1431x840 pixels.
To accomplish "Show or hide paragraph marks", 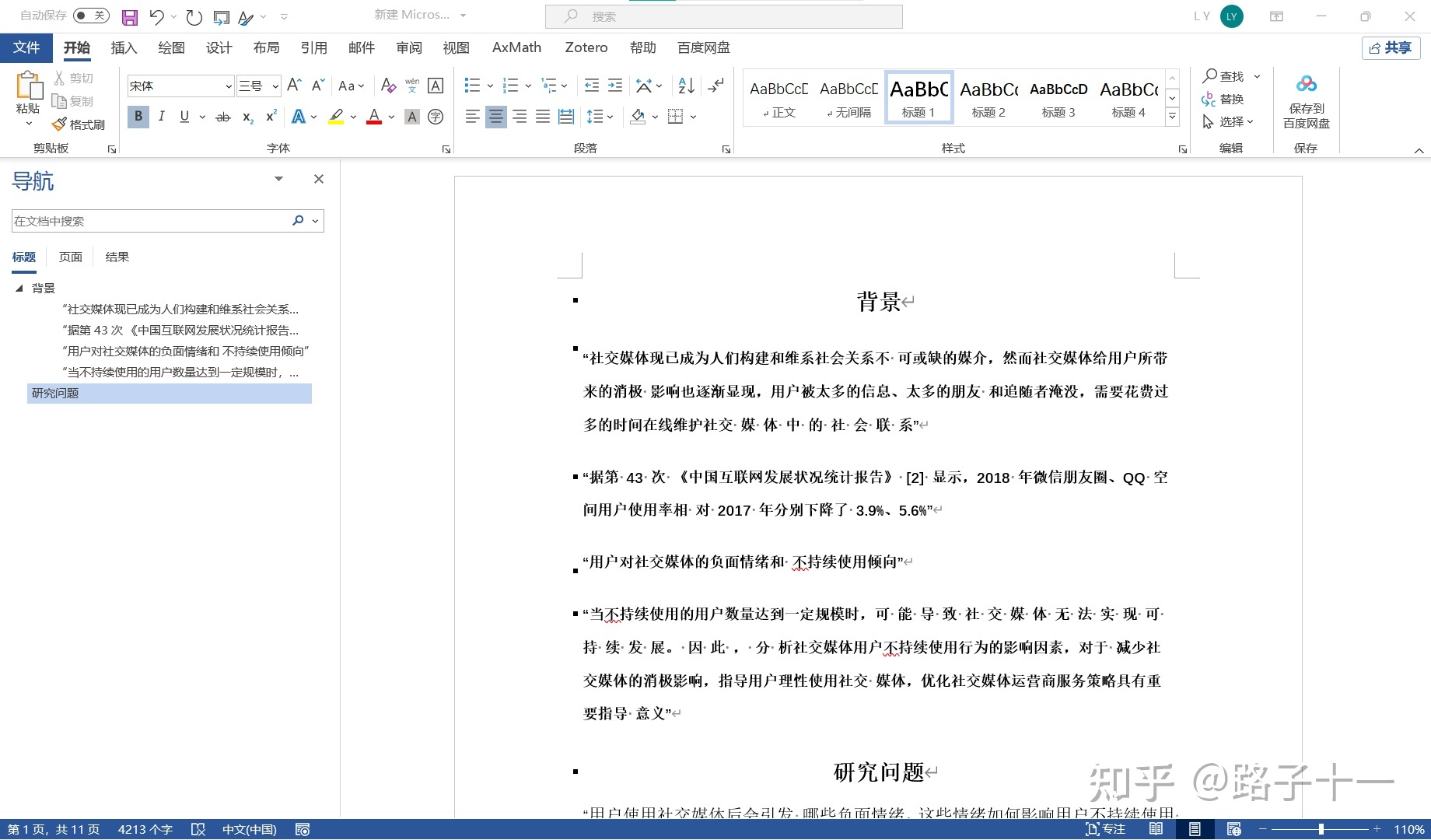I will [716, 86].
